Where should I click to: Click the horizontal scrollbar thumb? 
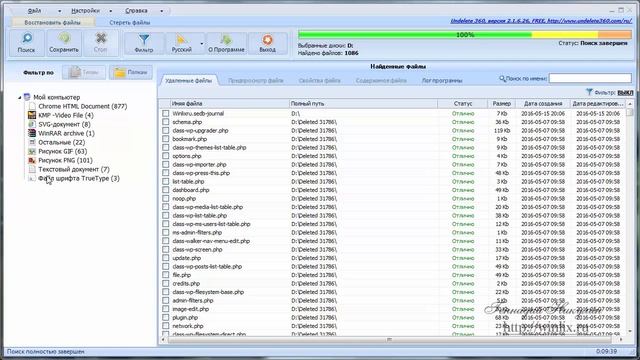[389, 340]
